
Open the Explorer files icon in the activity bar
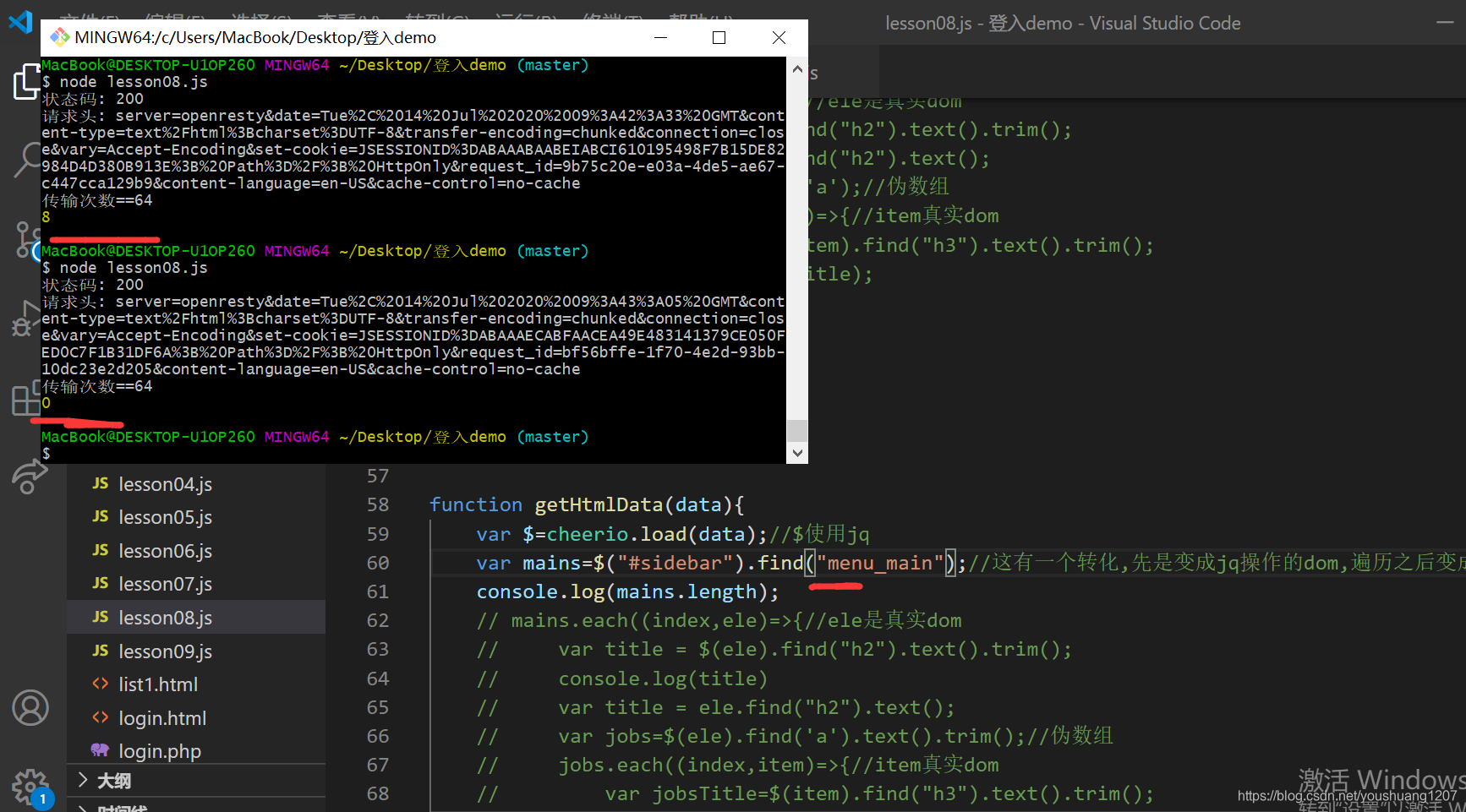click(x=25, y=82)
